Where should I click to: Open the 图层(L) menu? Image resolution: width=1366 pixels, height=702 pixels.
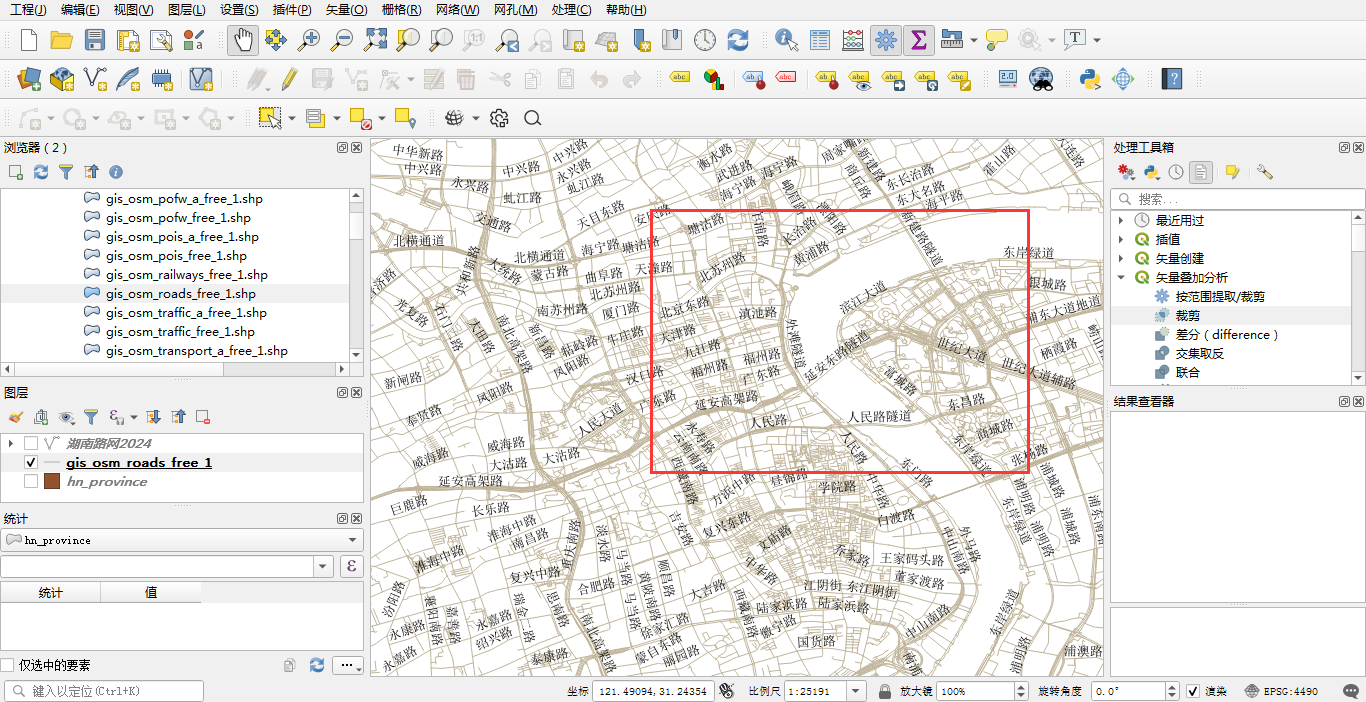pyautogui.click(x=187, y=10)
